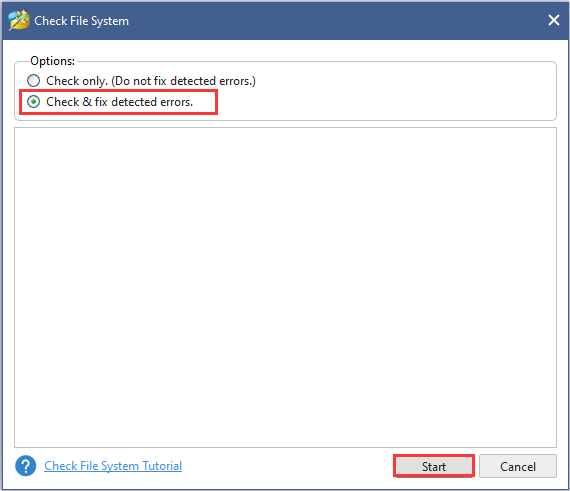Screen dimensions: 570x491
Task: Click the blue question mark help icon
Action: point(25,466)
